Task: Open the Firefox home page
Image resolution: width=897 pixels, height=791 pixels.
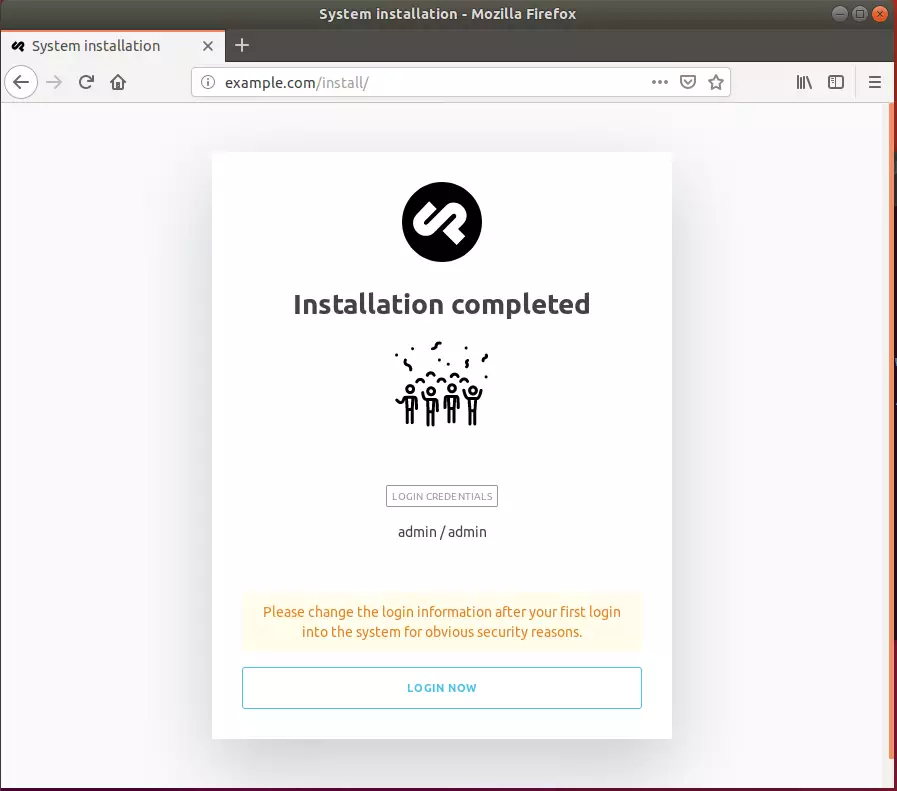Action: pos(118,82)
